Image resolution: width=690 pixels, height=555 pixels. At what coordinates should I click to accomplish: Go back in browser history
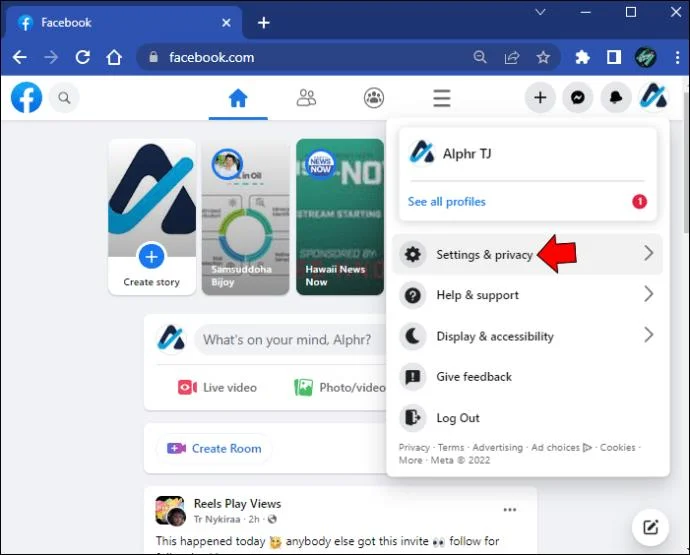point(20,57)
